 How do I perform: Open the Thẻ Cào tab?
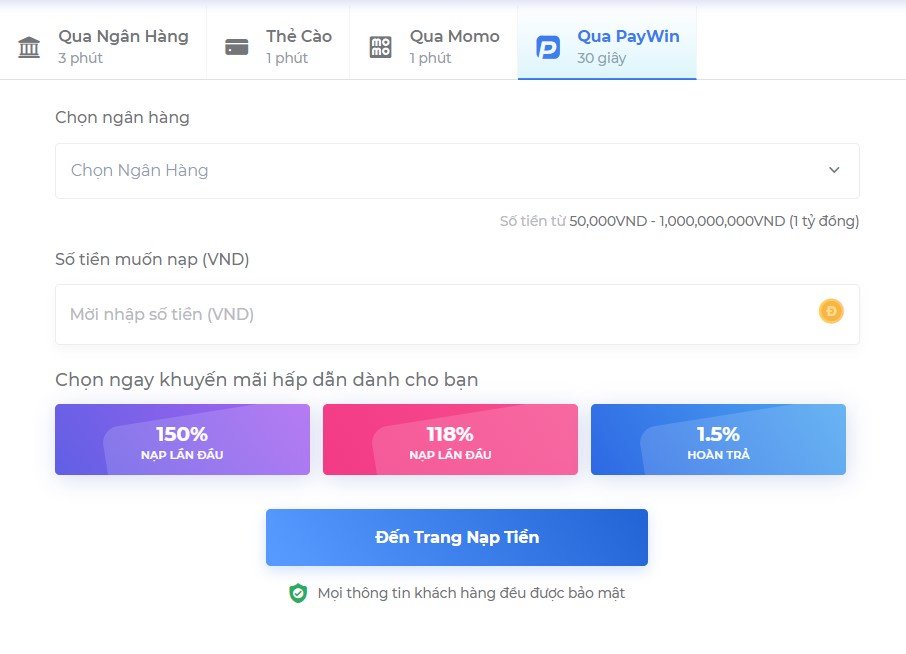pos(278,43)
